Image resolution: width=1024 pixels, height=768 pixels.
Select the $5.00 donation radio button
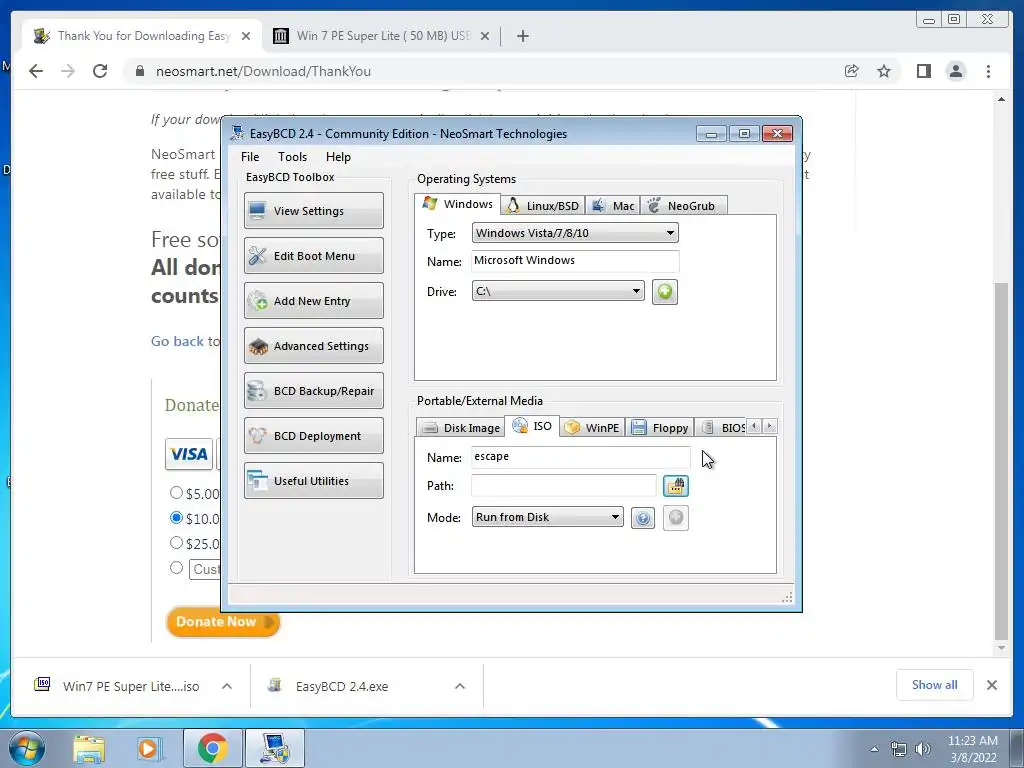coord(176,493)
